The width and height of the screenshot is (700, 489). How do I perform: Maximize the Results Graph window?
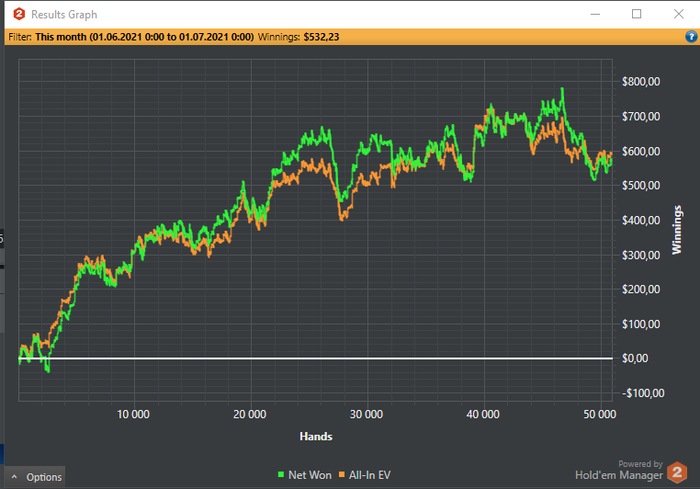[637, 14]
